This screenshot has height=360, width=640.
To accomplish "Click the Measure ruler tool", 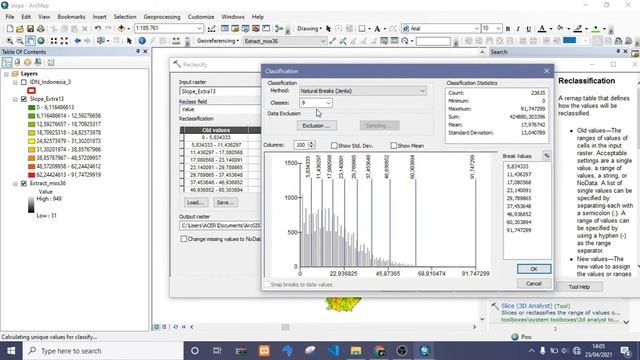I will (176, 41).
